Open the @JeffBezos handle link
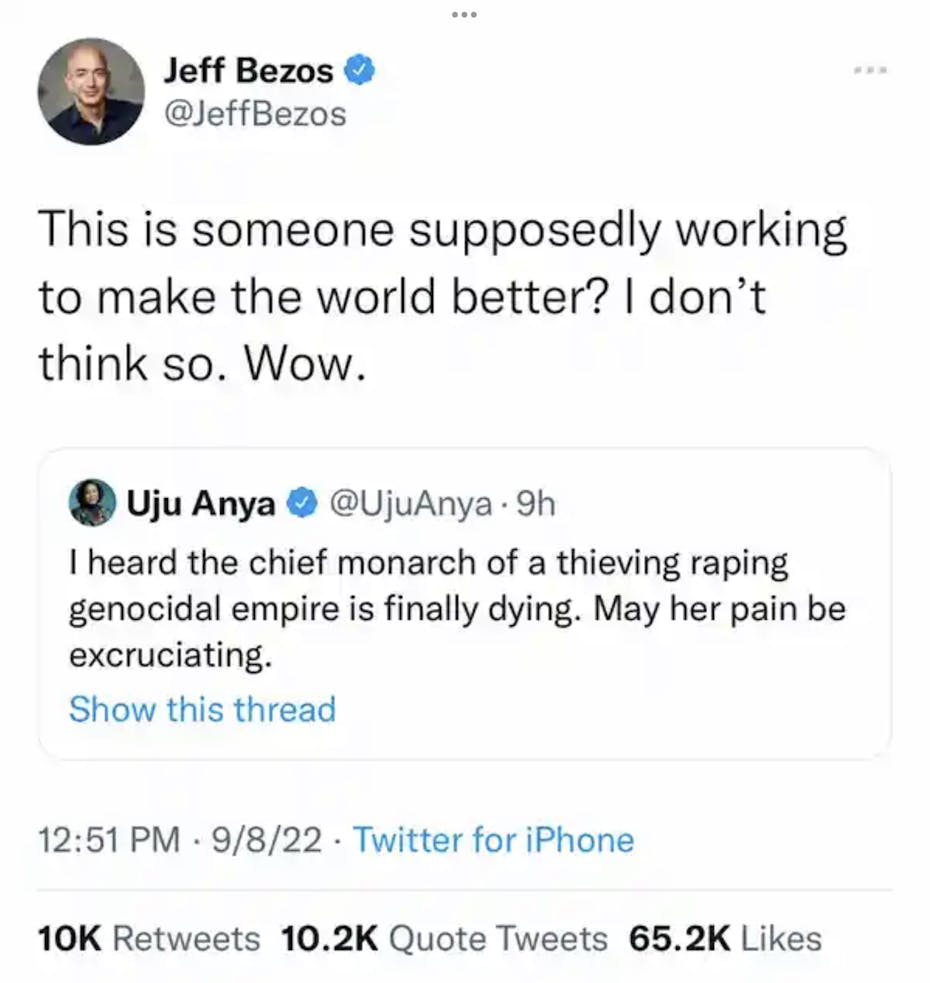 pos(254,114)
